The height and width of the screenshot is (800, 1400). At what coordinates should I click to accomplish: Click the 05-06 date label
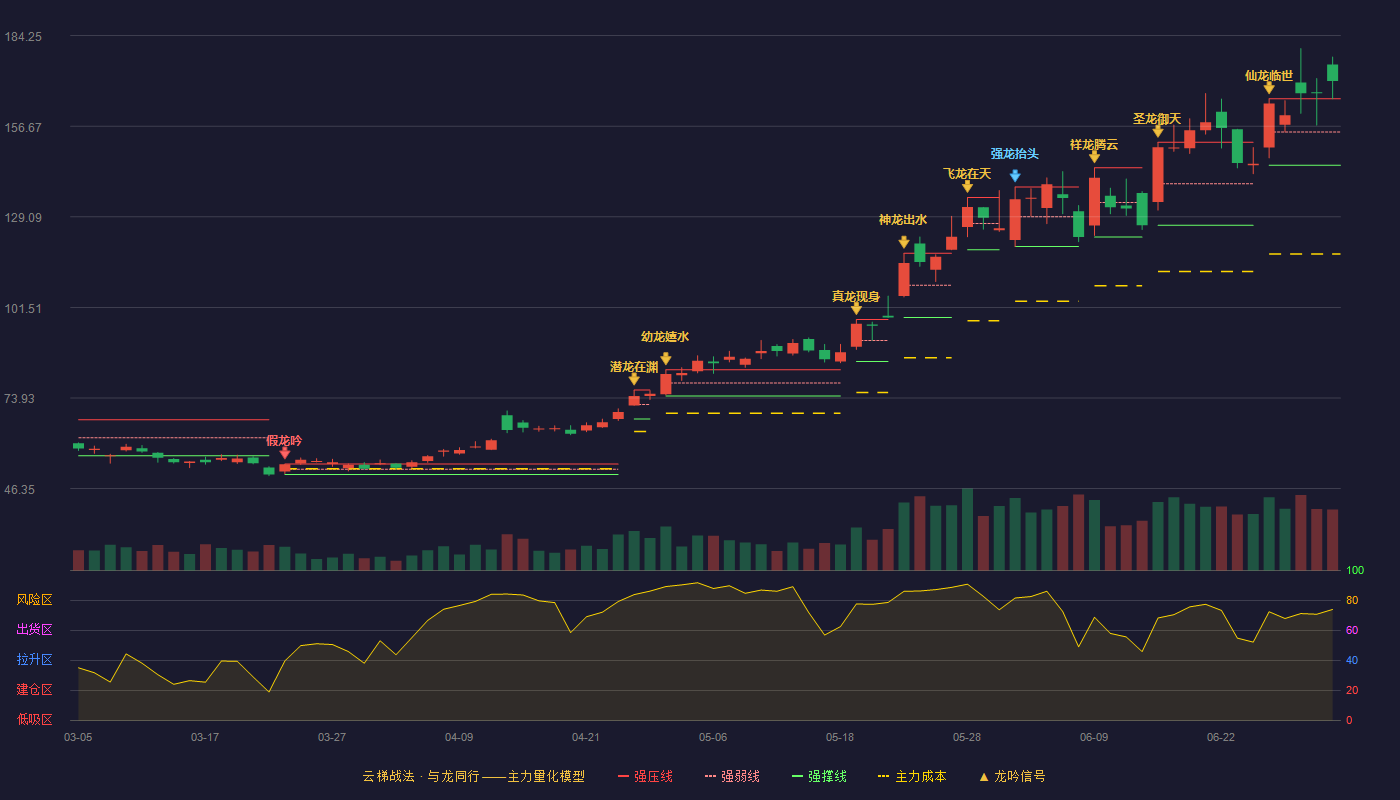[x=713, y=737]
